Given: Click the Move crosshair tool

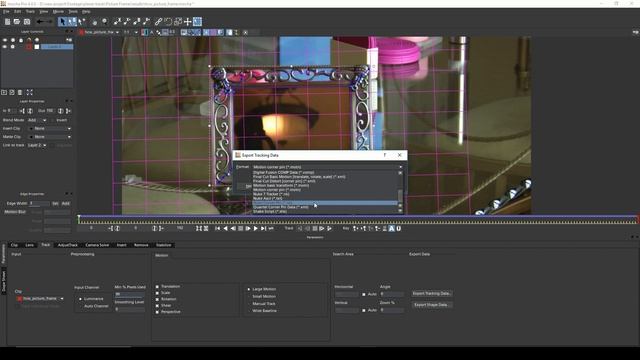Looking at the screenshot, I should 188,22.
